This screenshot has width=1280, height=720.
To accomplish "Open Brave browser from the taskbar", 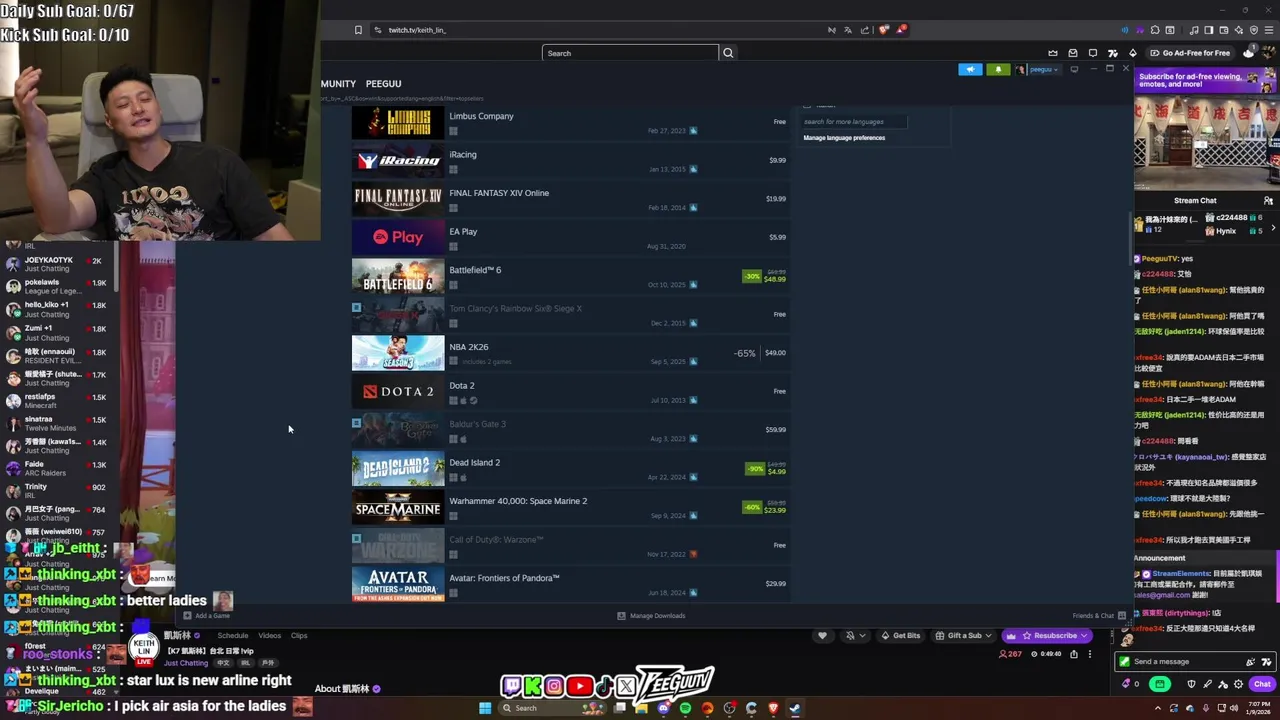I will pos(773,708).
